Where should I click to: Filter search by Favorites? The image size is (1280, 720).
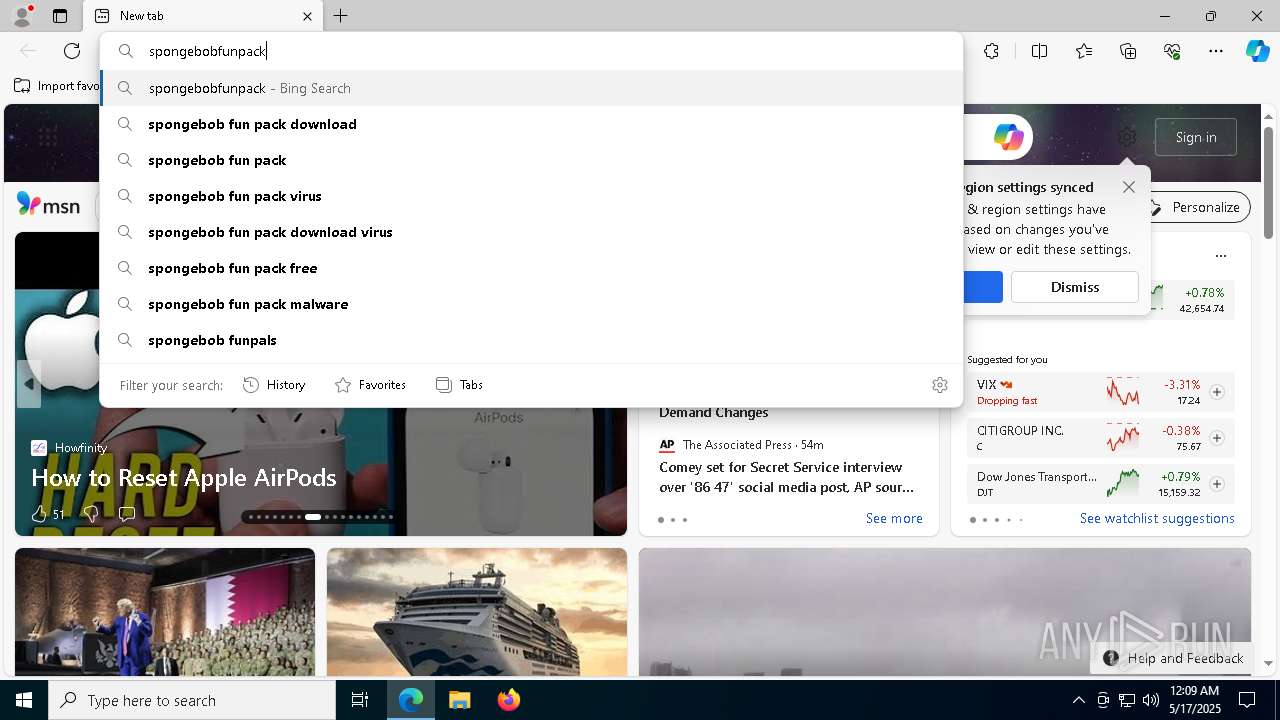tap(370, 385)
